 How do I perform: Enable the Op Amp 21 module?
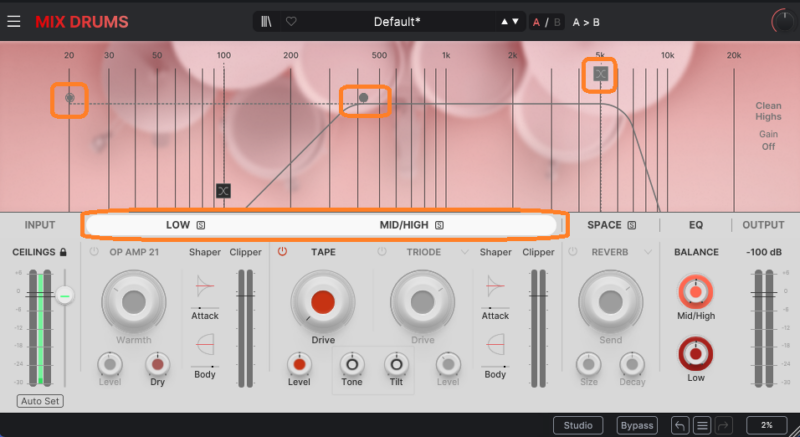[95, 252]
